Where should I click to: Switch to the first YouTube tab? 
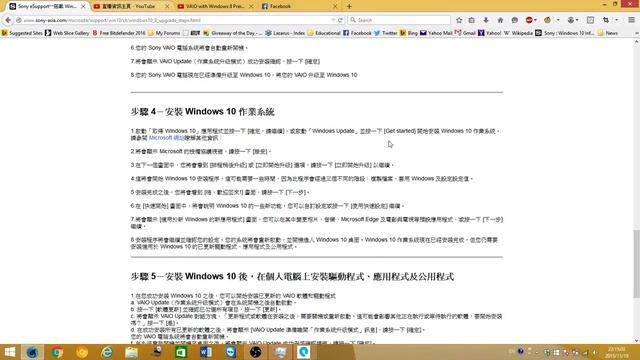click(130, 7)
